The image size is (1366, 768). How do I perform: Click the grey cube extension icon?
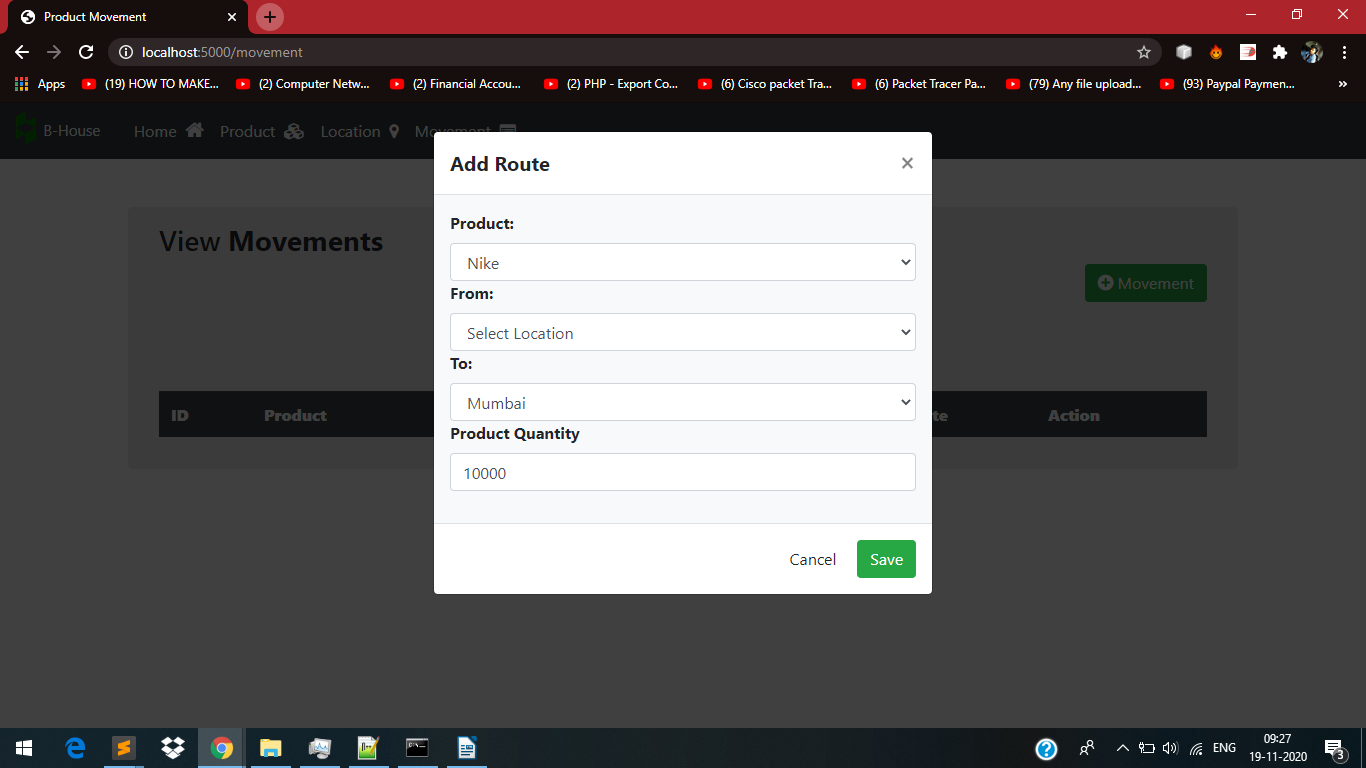pos(1184,52)
